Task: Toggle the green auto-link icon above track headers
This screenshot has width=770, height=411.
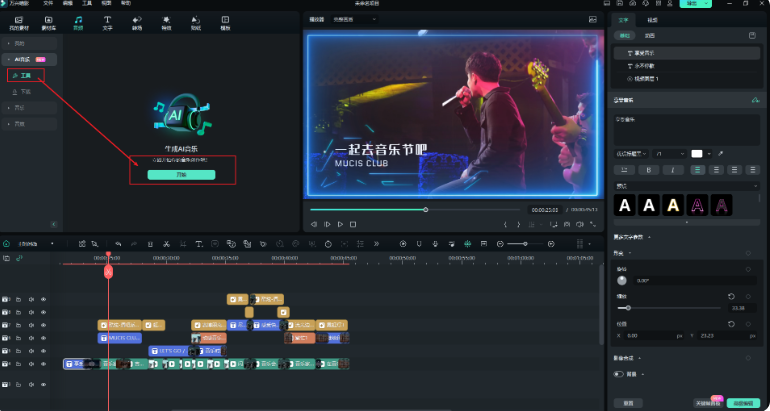Action: [x=19, y=258]
